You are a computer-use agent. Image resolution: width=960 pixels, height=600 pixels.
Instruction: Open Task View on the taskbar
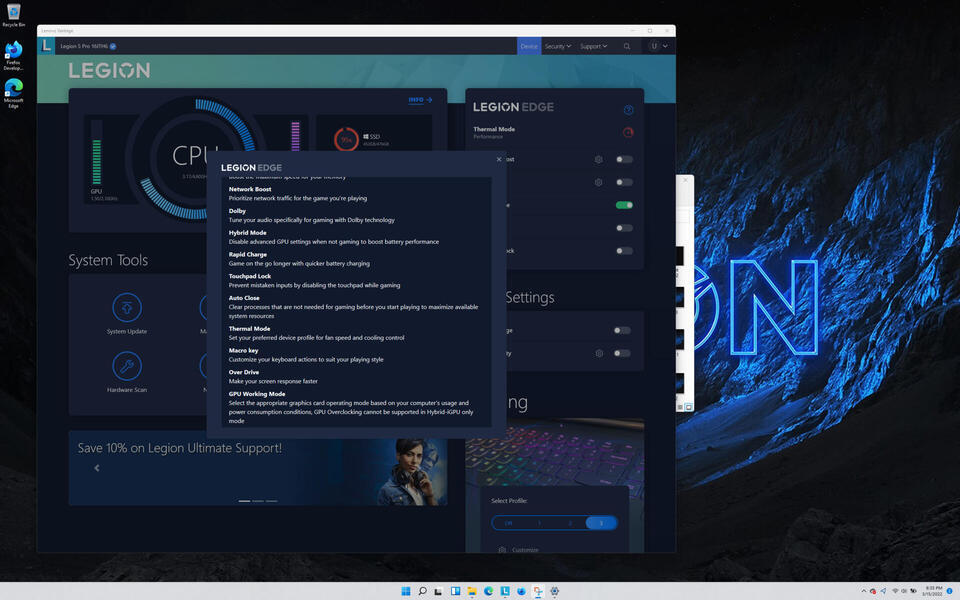click(438, 591)
